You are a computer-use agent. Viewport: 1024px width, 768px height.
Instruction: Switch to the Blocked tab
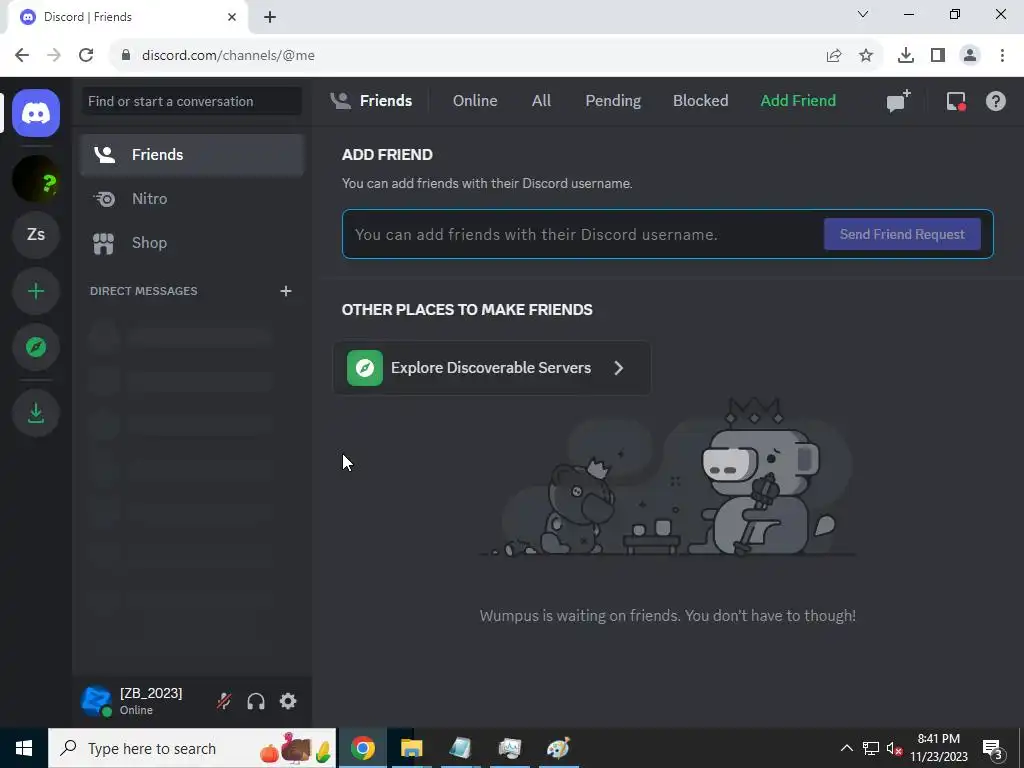point(700,101)
